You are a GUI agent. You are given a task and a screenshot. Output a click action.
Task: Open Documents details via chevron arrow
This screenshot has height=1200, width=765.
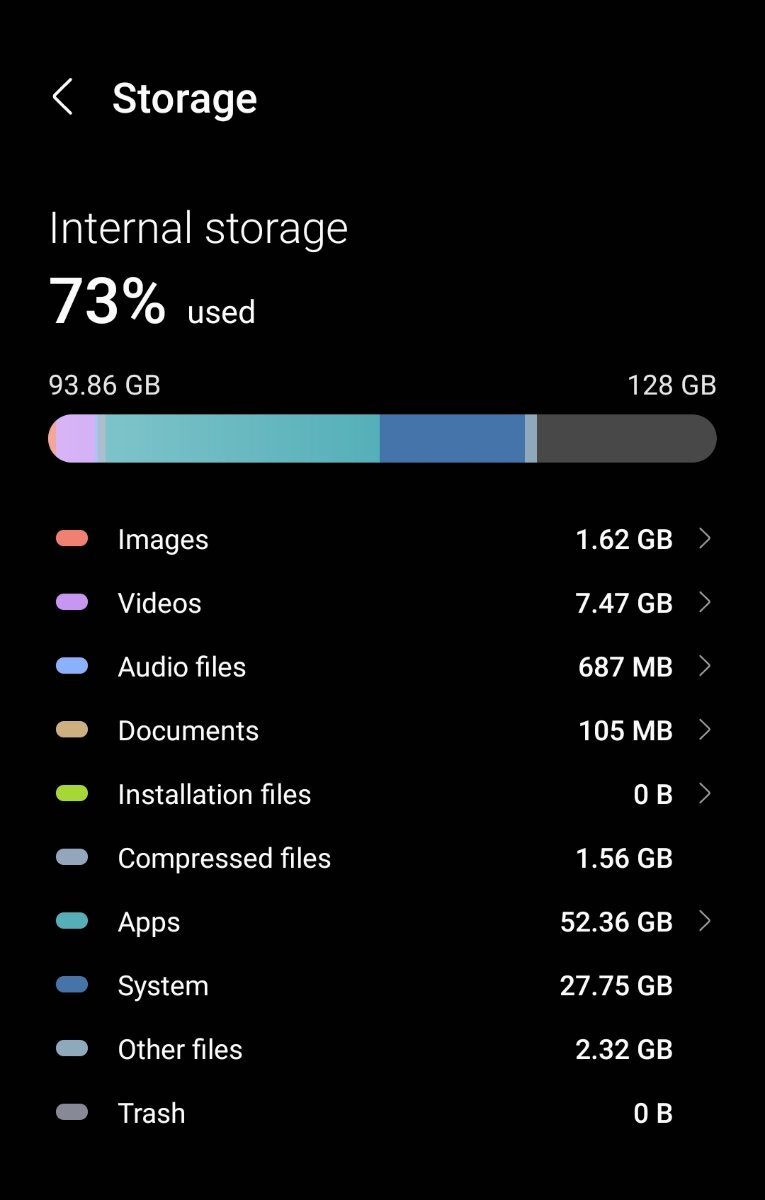705,731
